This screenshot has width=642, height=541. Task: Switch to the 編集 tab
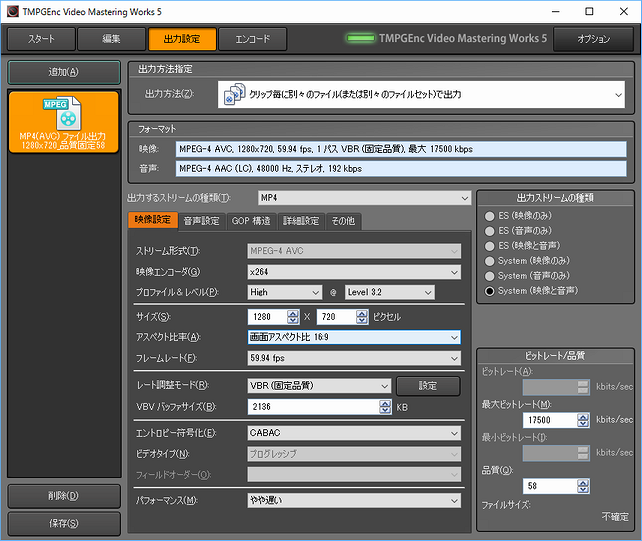111,39
